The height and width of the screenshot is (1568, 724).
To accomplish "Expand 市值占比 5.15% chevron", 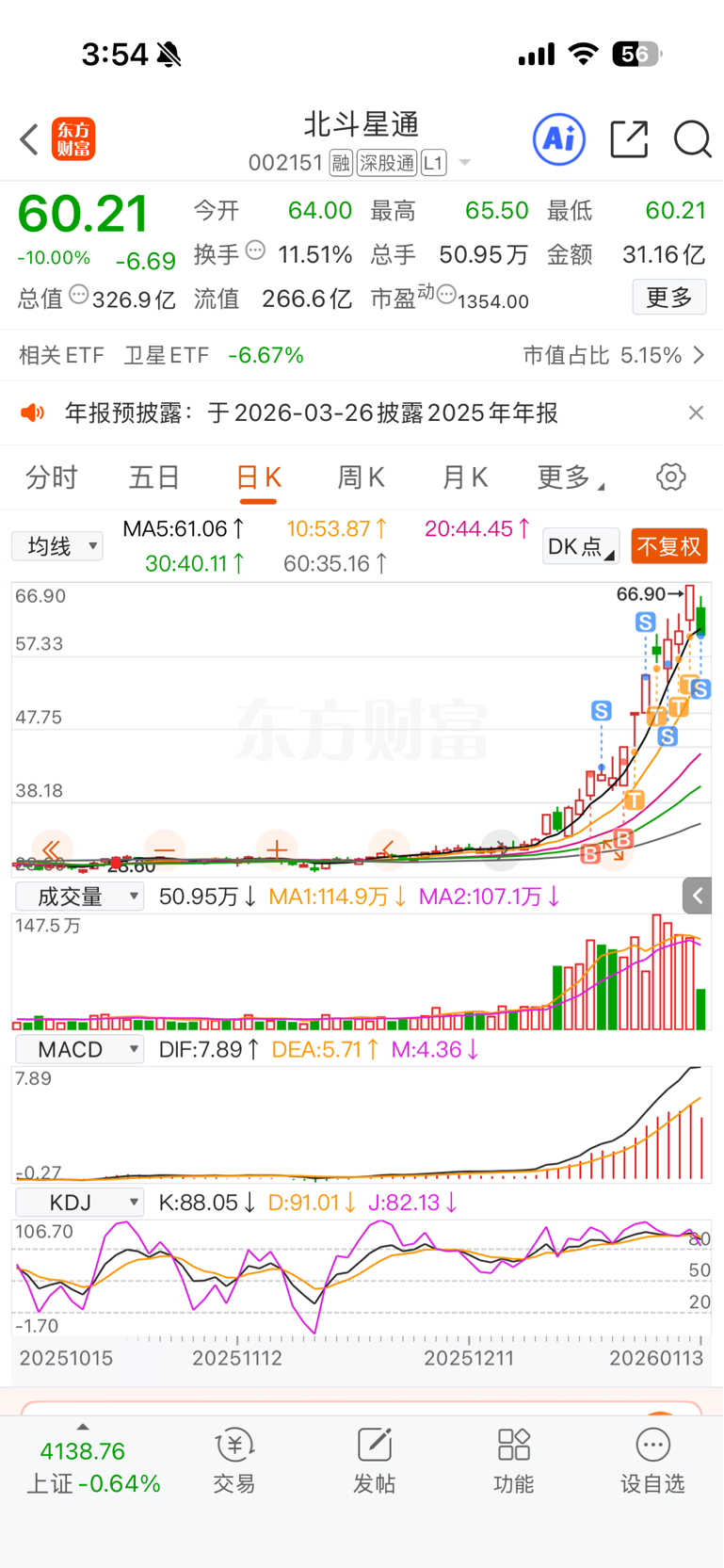I will (x=699, y=355).
